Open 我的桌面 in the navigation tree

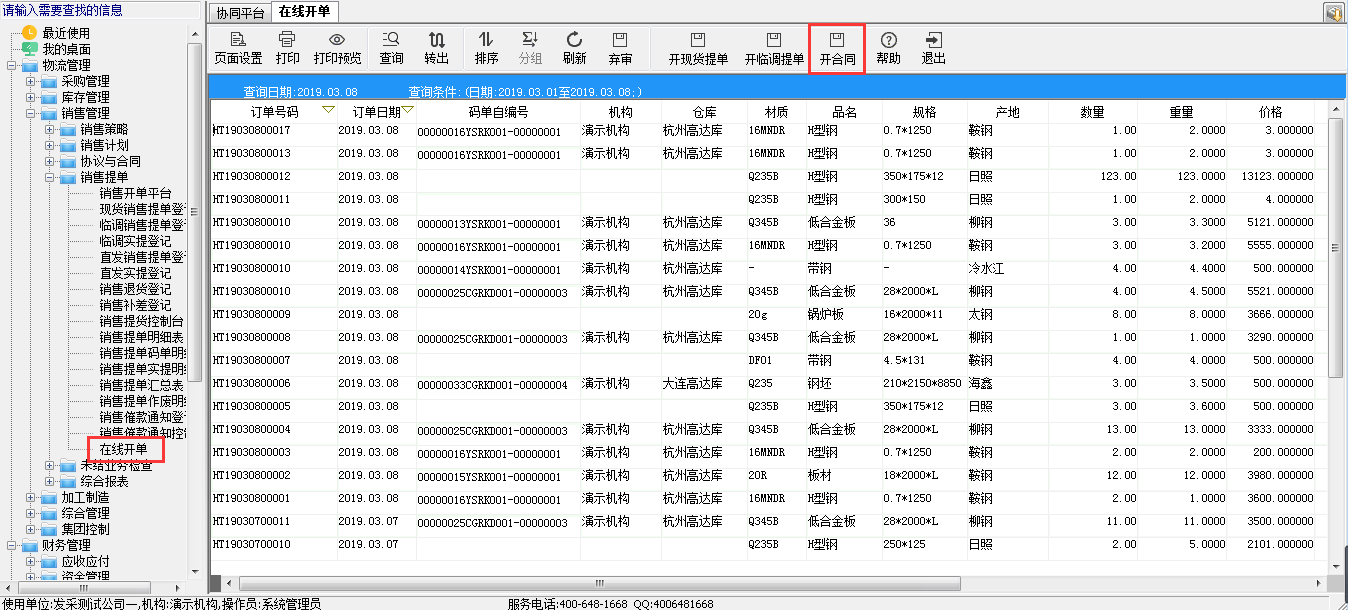tap(66, 49)
